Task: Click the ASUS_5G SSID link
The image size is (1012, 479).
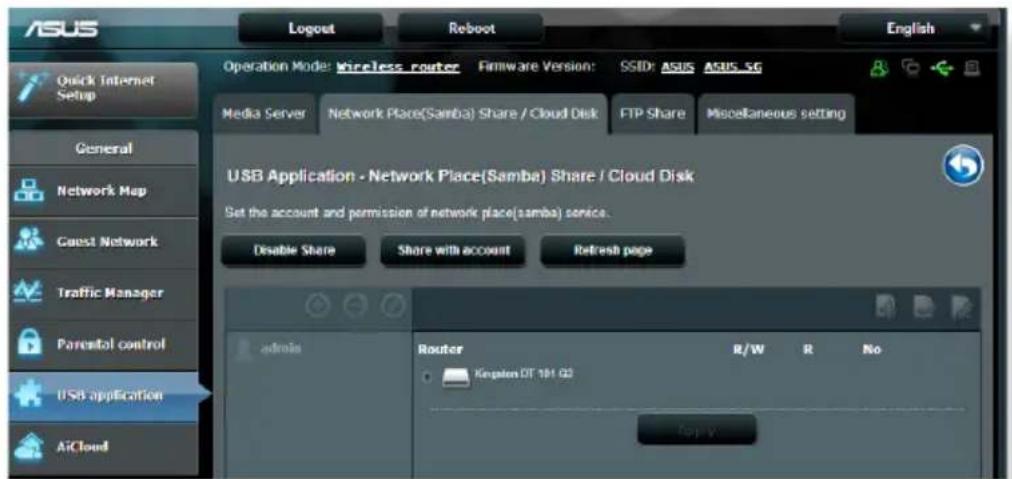Action: click(x=734, y=67)
